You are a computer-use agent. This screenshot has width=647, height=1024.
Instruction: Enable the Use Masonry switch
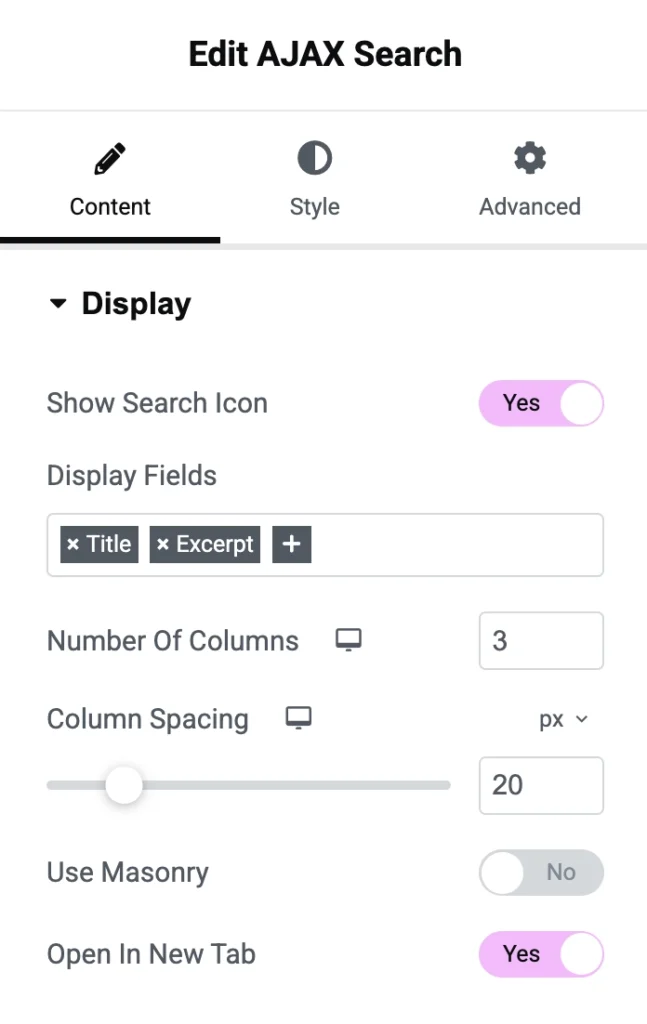[541, 873]
